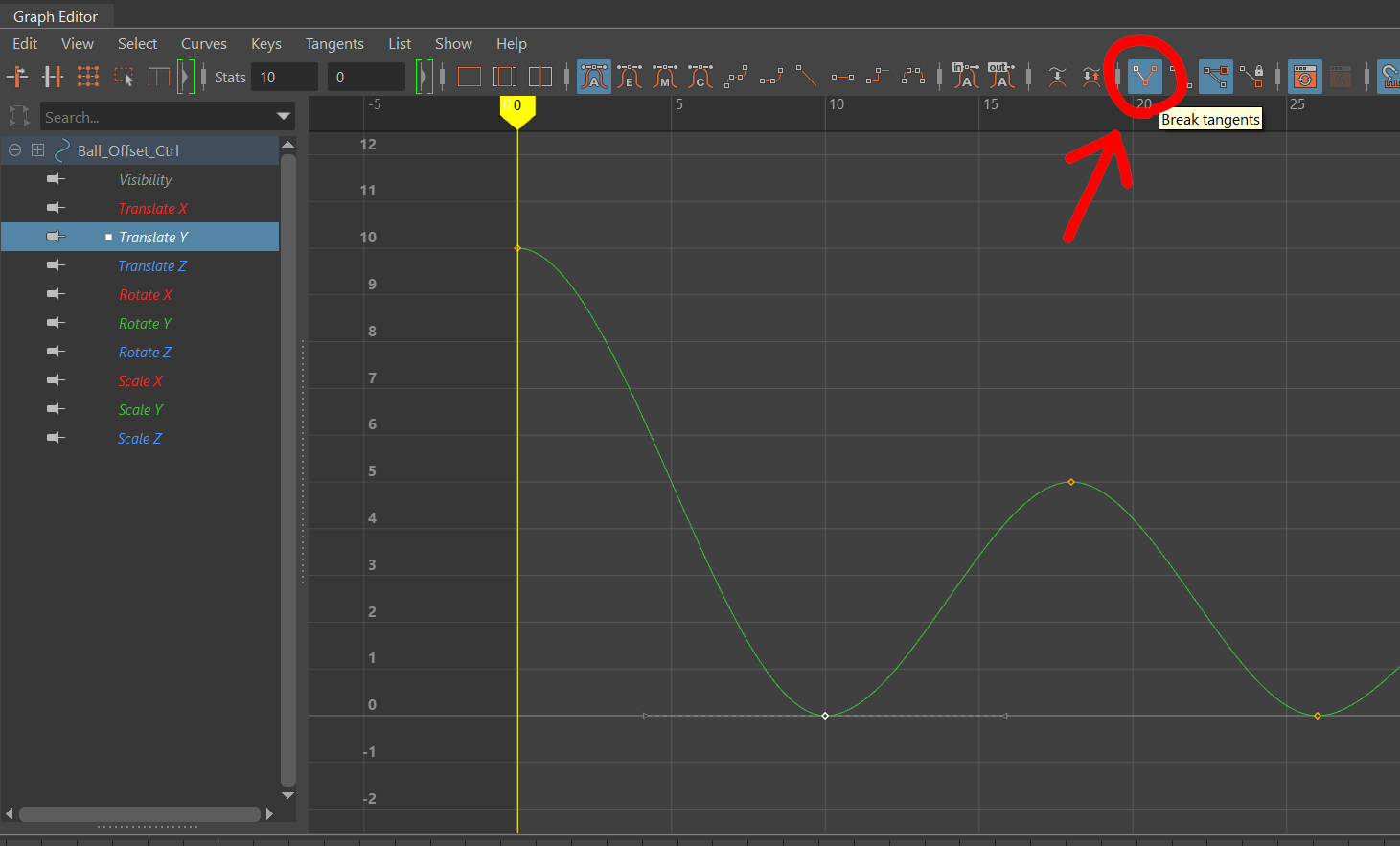Click the channel icon beside Rotate X
The image size is (1400, 846).
click(57, 294)
